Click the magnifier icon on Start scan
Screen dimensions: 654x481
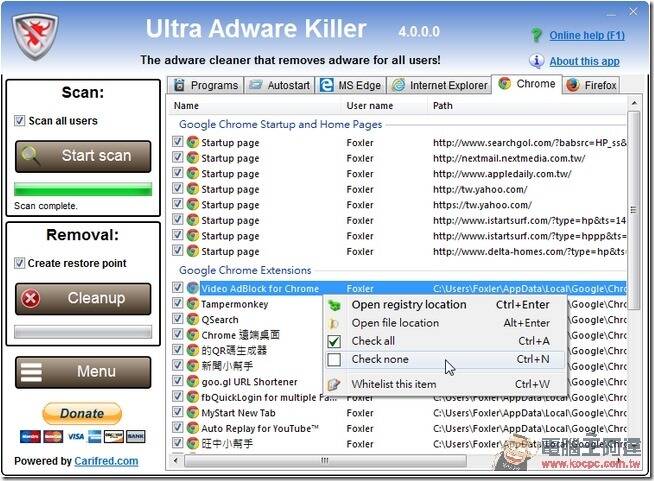pyautogui.click(x=30, y=156)
